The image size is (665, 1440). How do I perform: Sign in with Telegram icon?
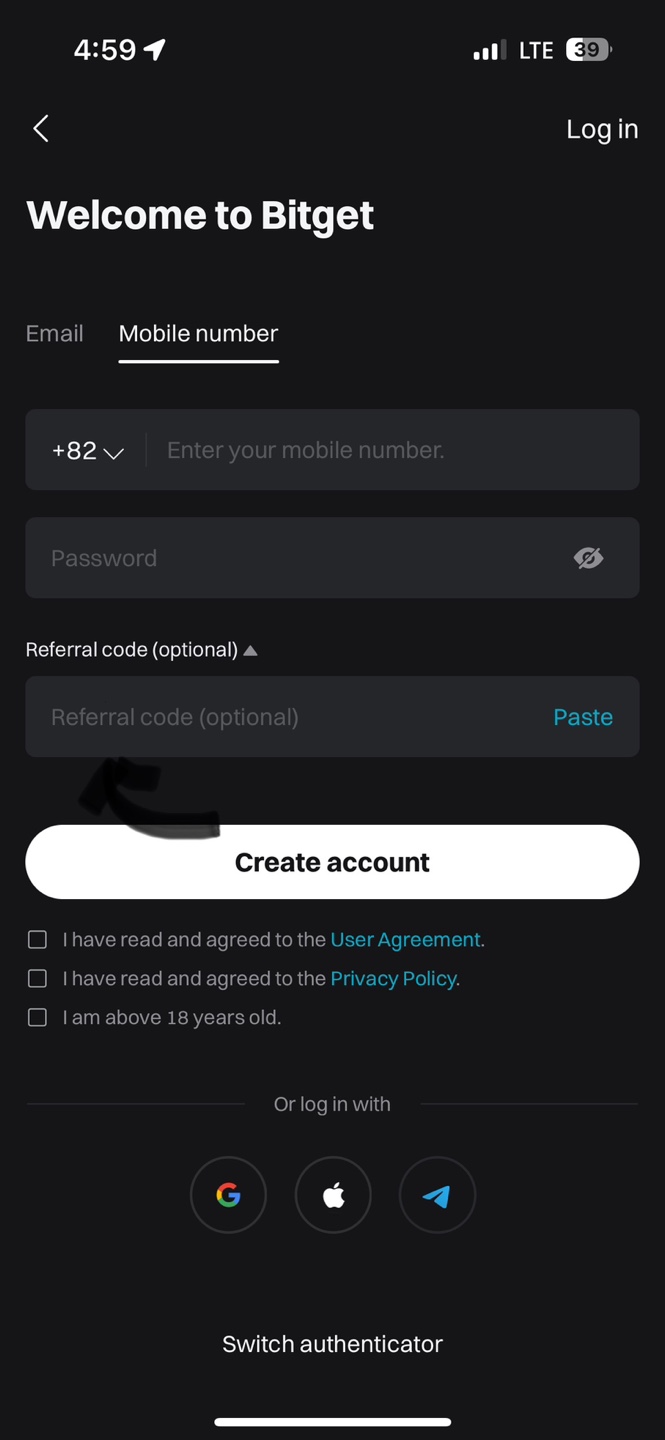(437, 1195)
